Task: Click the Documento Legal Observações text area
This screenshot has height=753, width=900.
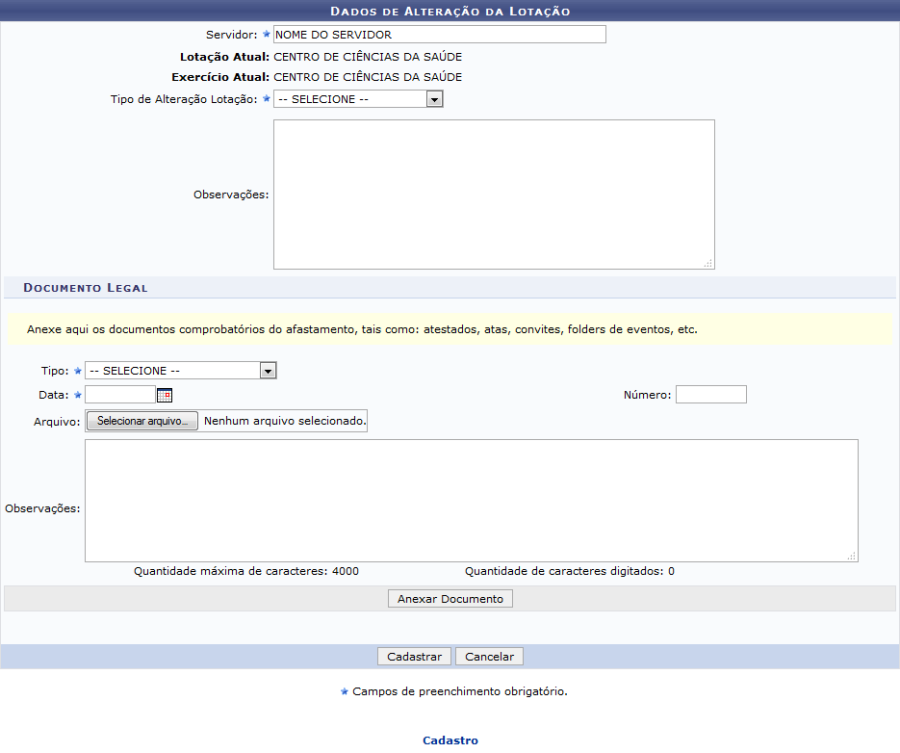Action: [471, 500]
